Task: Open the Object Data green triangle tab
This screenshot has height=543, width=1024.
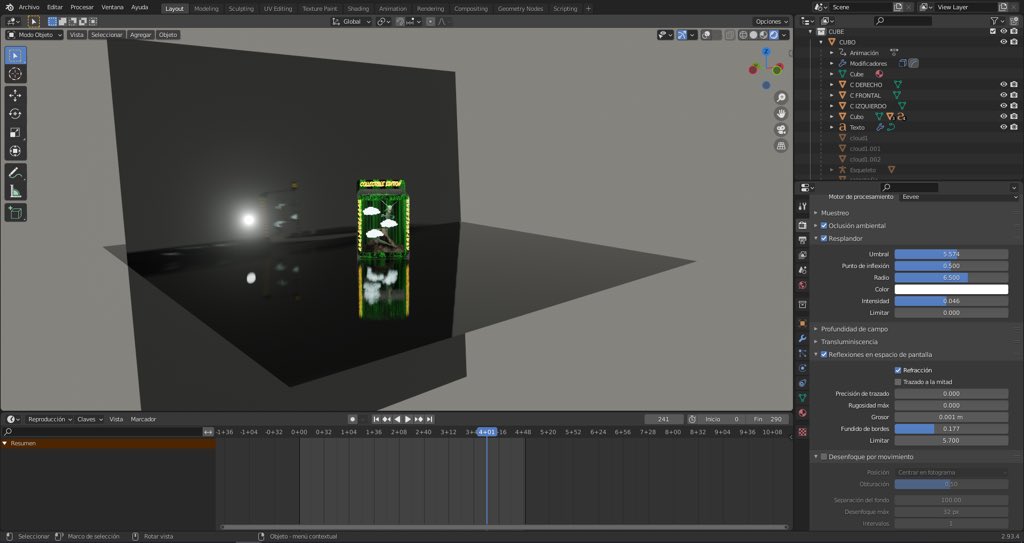Action: pyautogui.click(x=803, y=398)
